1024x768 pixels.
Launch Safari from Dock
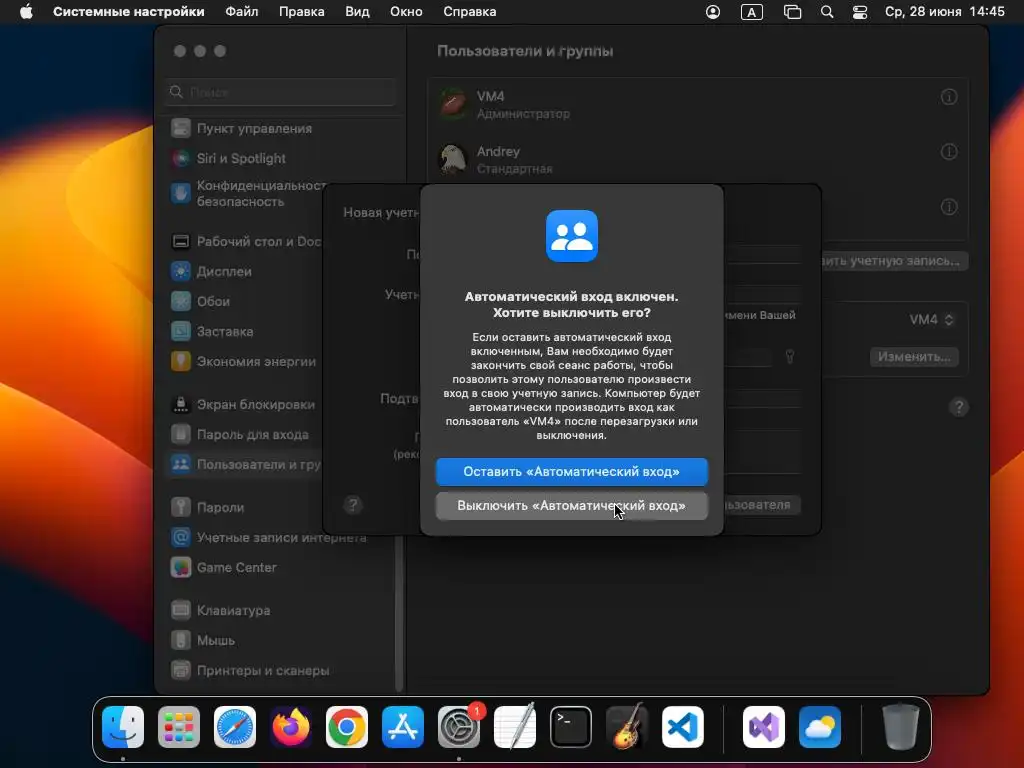(235, 727)
